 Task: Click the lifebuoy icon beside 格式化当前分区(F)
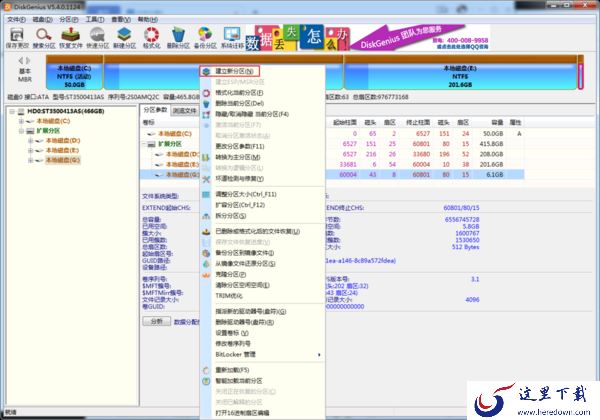coord(206,93)
